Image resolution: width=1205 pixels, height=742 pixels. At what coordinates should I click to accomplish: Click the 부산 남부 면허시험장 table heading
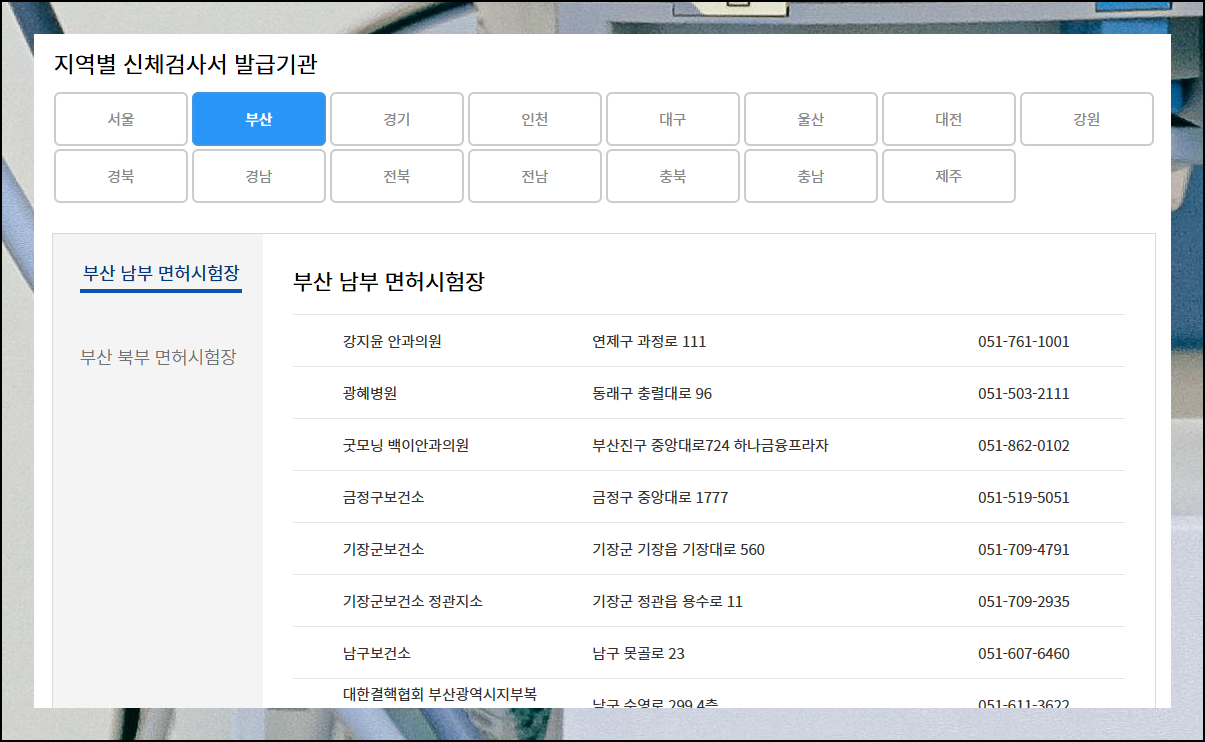389,281
